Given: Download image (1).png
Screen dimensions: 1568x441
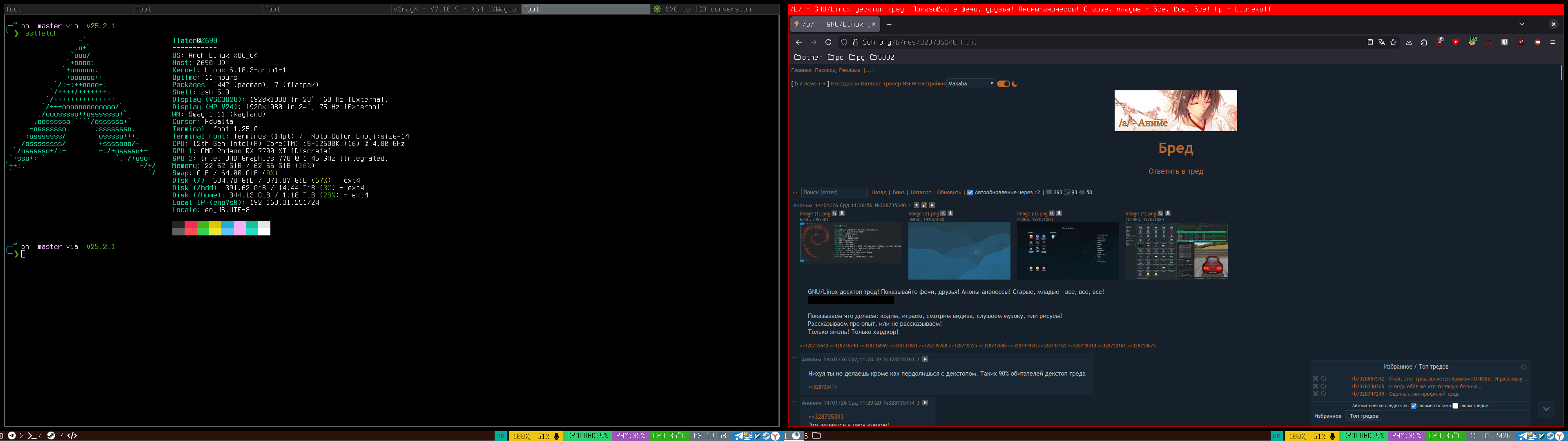Looking at the screenshot, I should tap(842, 213).
